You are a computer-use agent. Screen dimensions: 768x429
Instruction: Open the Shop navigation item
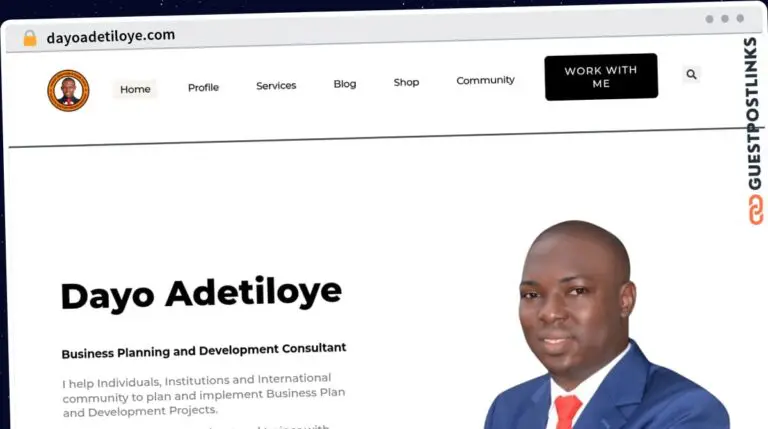[407, 82]
